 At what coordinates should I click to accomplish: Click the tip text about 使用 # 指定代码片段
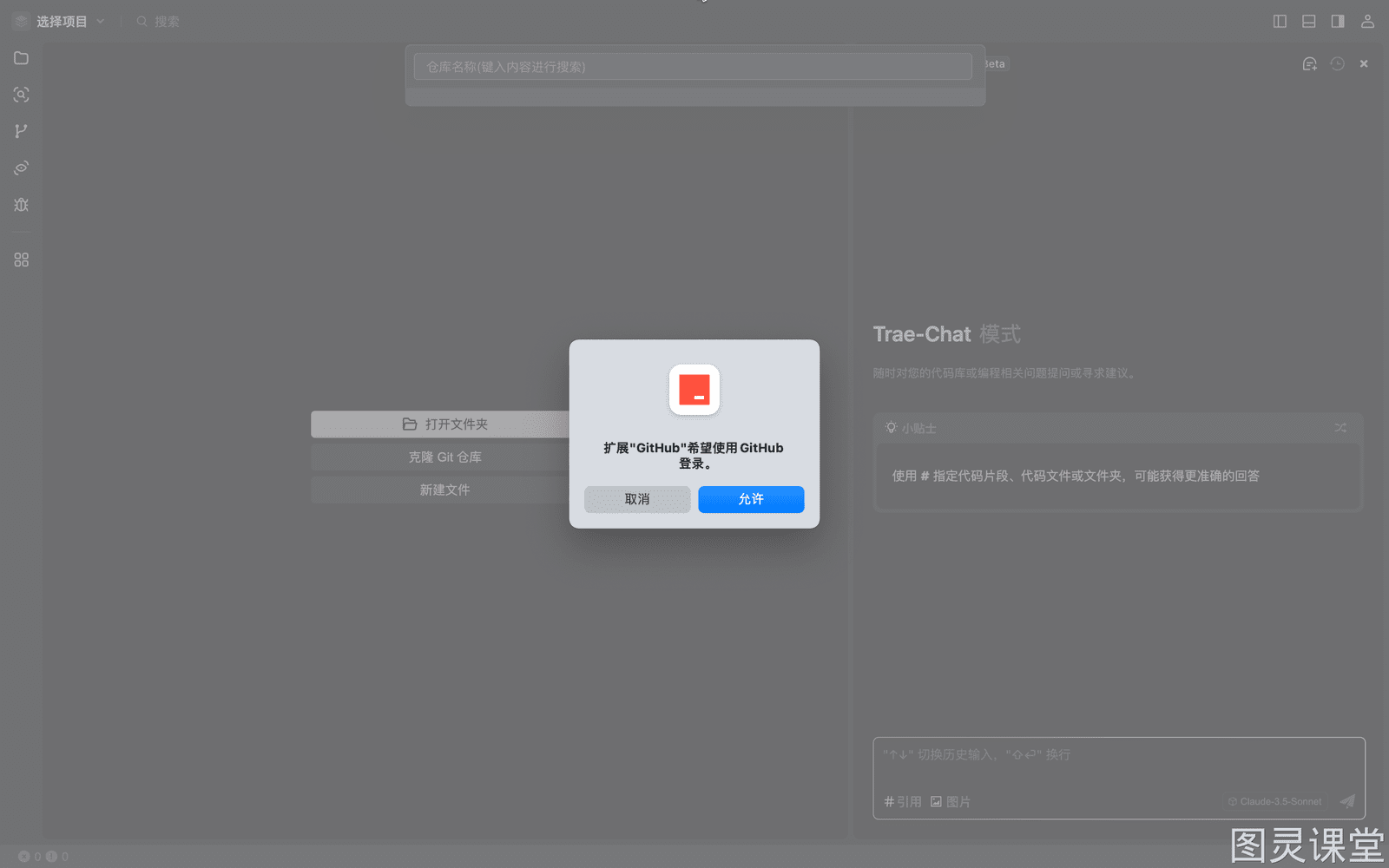coord(1076,476)
